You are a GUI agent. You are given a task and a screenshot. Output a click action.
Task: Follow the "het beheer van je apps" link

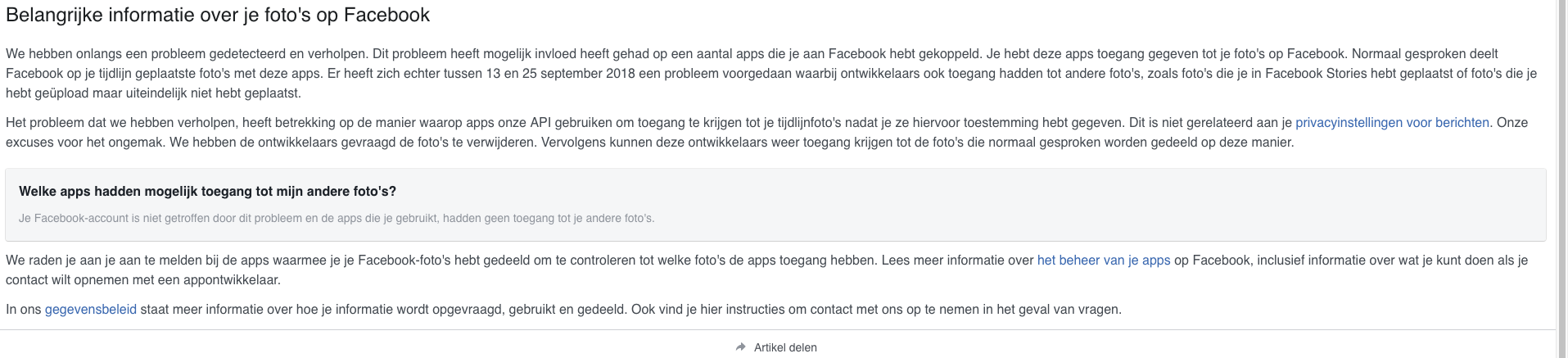click(1103, 261)
